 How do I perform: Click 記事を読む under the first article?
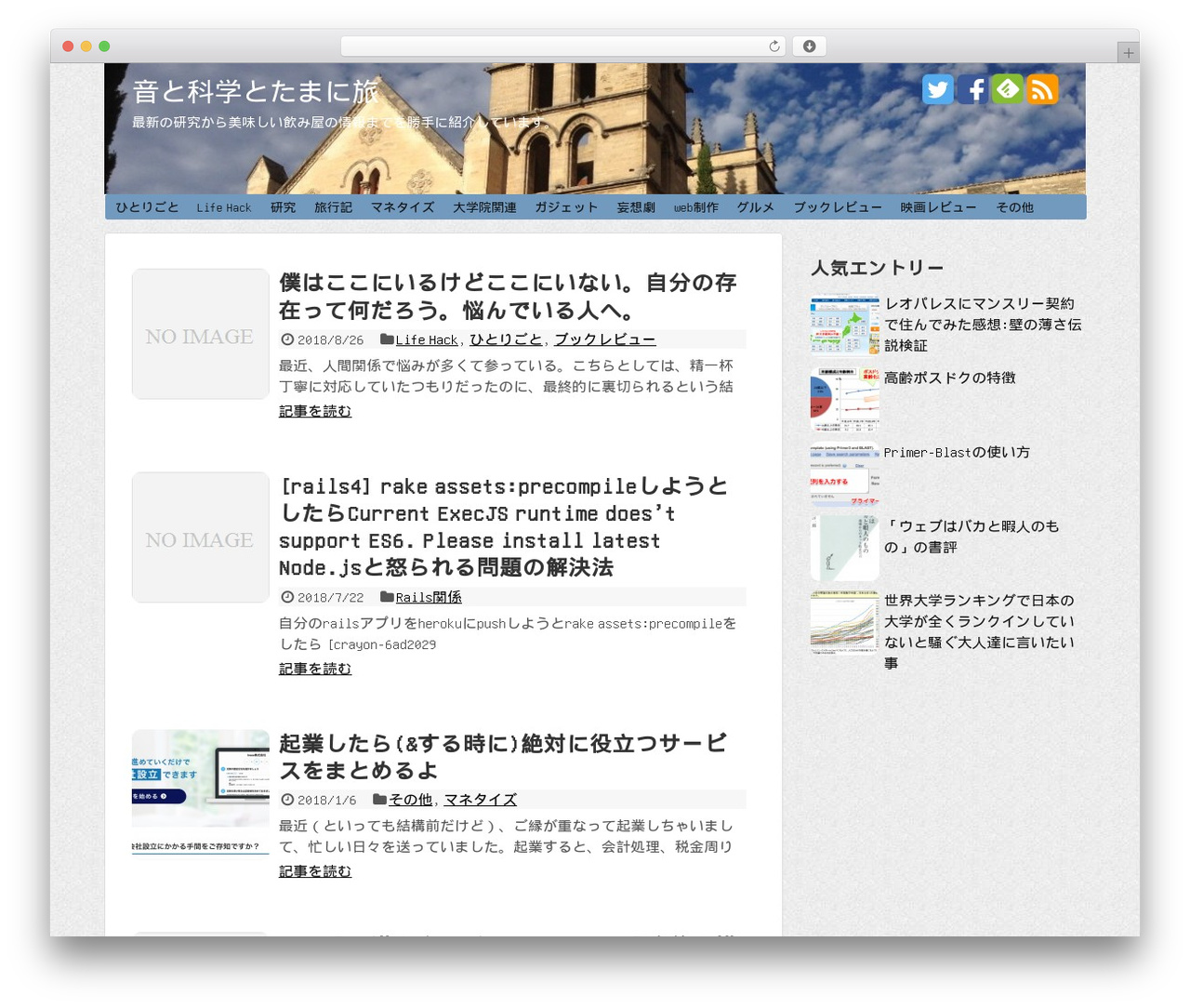pyautogui.click(x=315, y=411)
